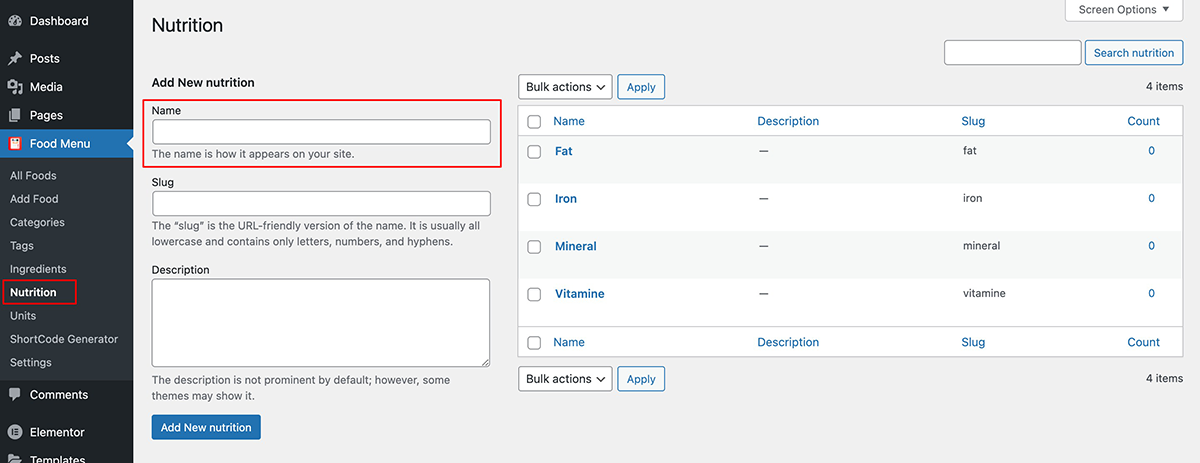Check the Fat row checkbox
Image resolution: width=1200 pixels, height=463 pixels.
[x=534, y=151]
